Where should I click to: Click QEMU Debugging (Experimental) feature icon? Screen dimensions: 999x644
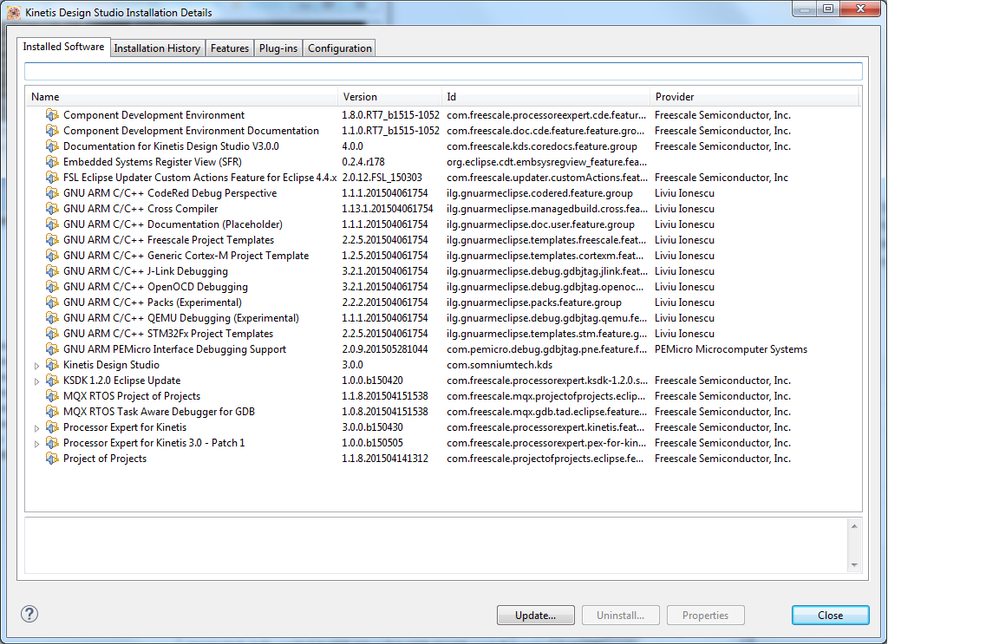point(52,318)
